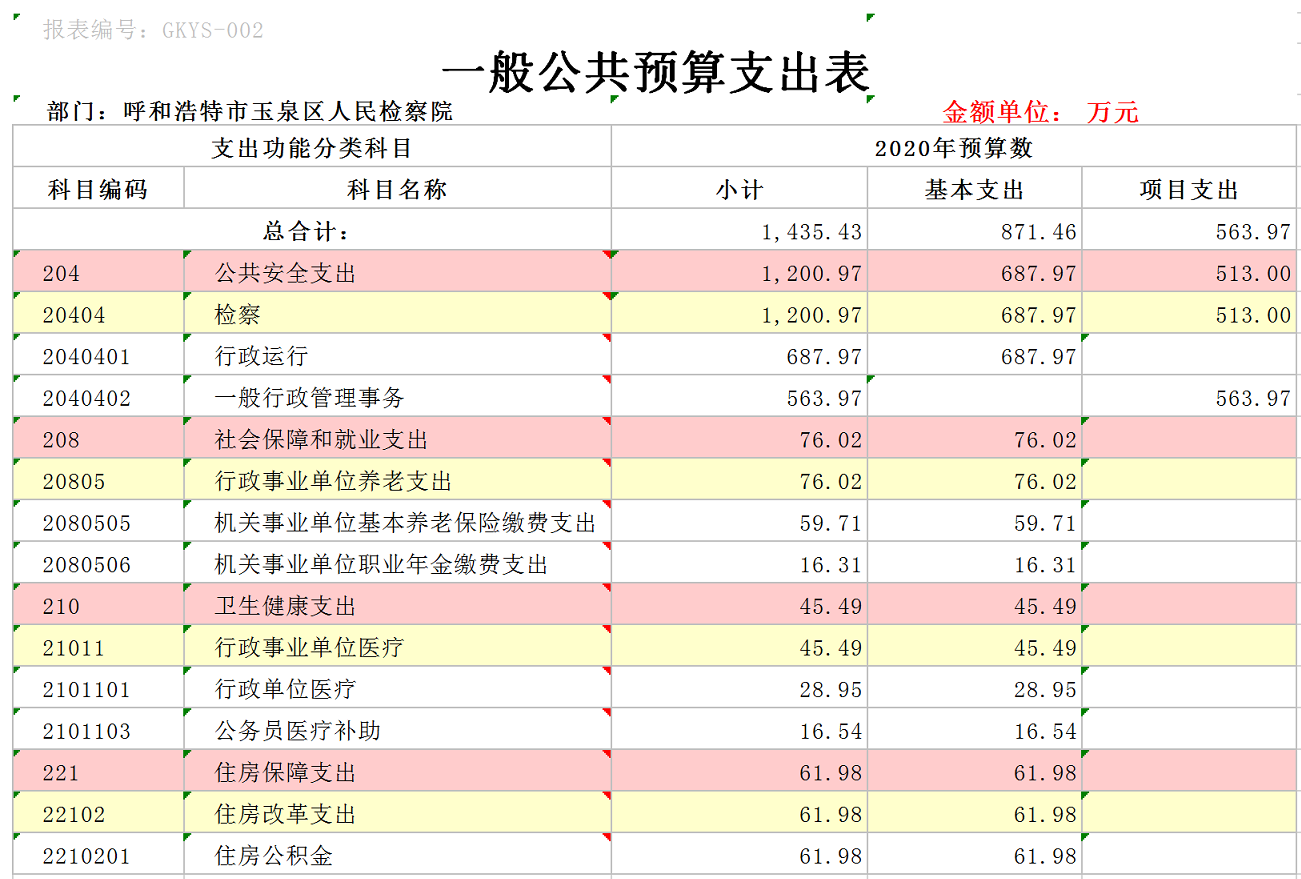Select code cell 2101103

pyautogui.click(x=98, y=731)
